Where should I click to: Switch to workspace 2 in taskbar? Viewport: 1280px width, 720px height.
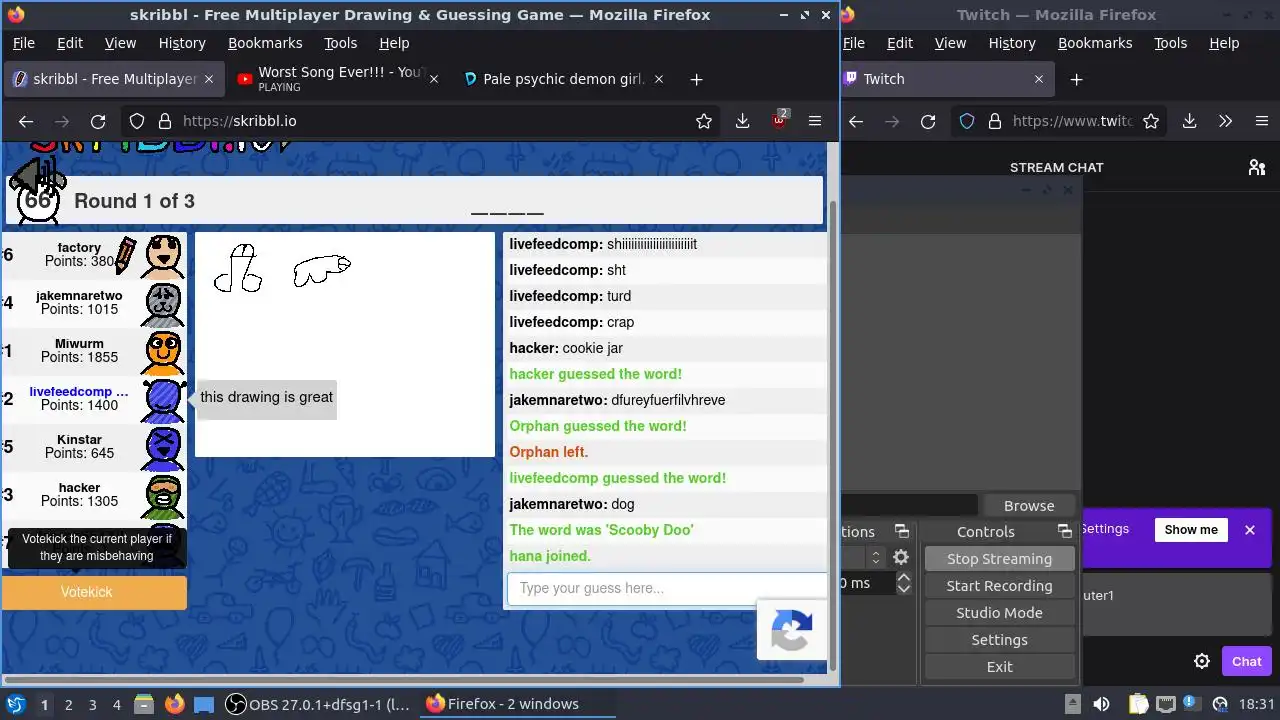pos(68,704)
